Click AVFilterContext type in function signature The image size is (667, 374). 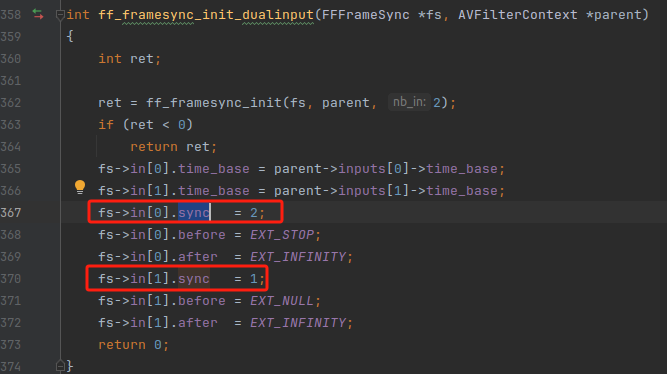(518, 15)
